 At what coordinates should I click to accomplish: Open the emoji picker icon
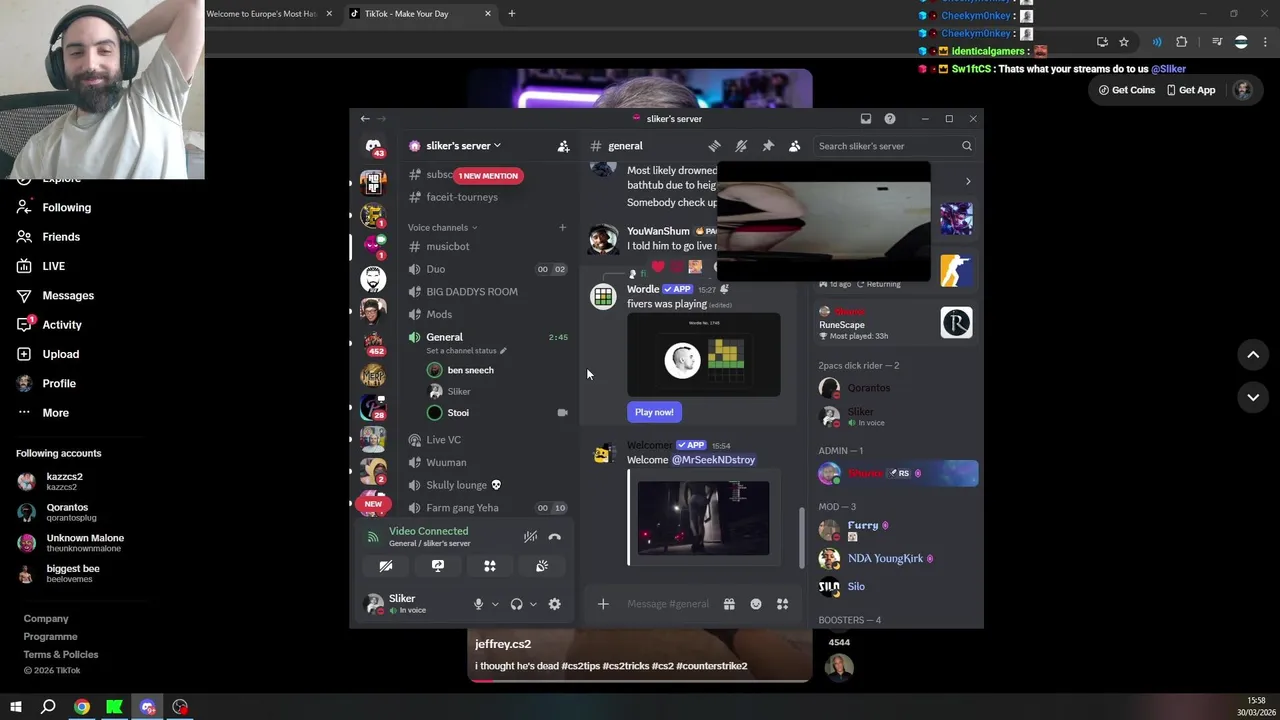(x=756, y=604)
